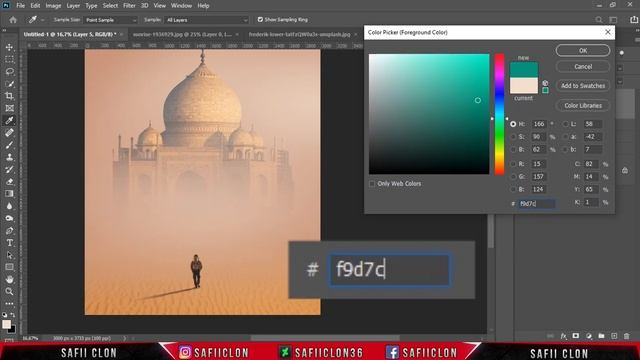
Task: Select the Hand tool
Action: [x=9, y=280]
